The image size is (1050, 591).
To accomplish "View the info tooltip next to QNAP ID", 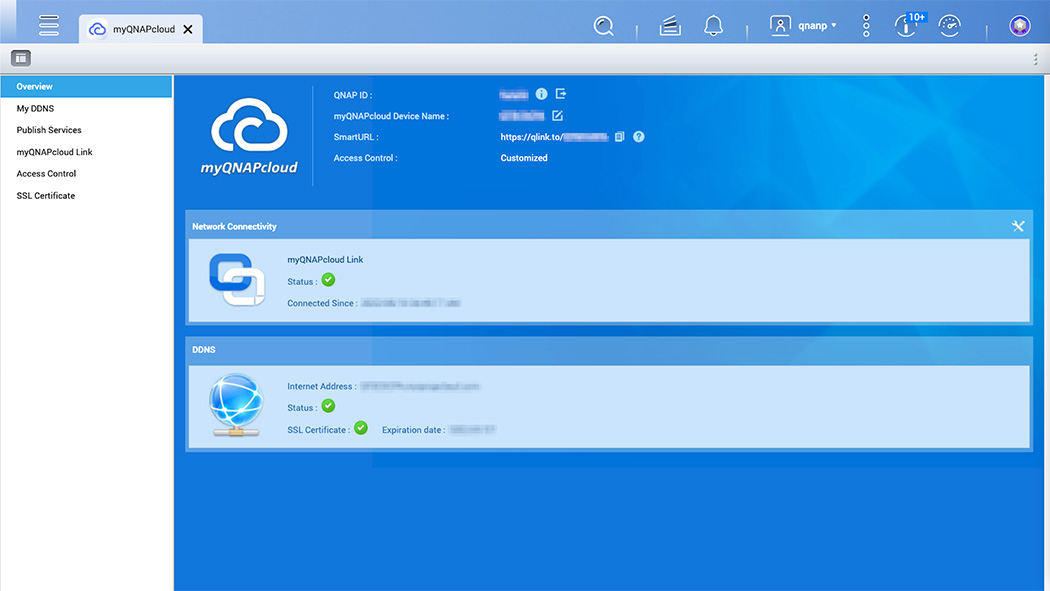I will (541, 93).
